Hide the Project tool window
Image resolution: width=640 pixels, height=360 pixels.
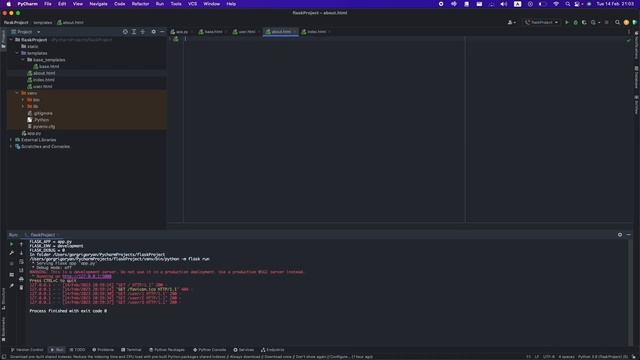tap(162, 31)
